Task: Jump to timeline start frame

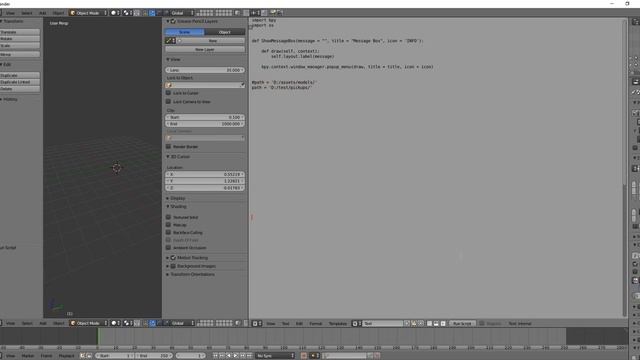Action: pyautogui.click(x=215, y=356)
